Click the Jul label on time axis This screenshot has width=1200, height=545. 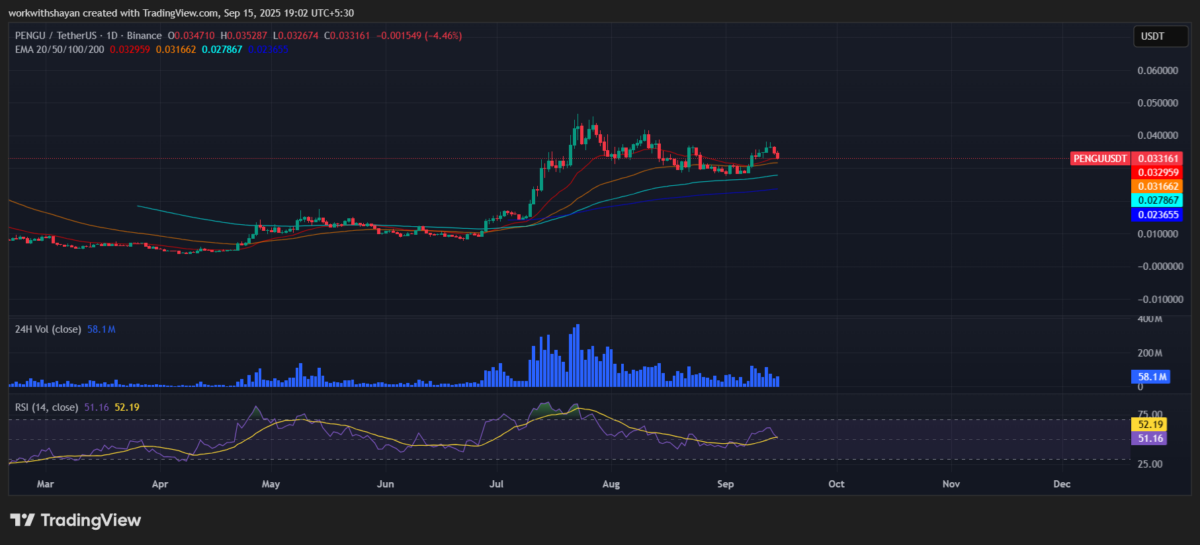[497, 483]
